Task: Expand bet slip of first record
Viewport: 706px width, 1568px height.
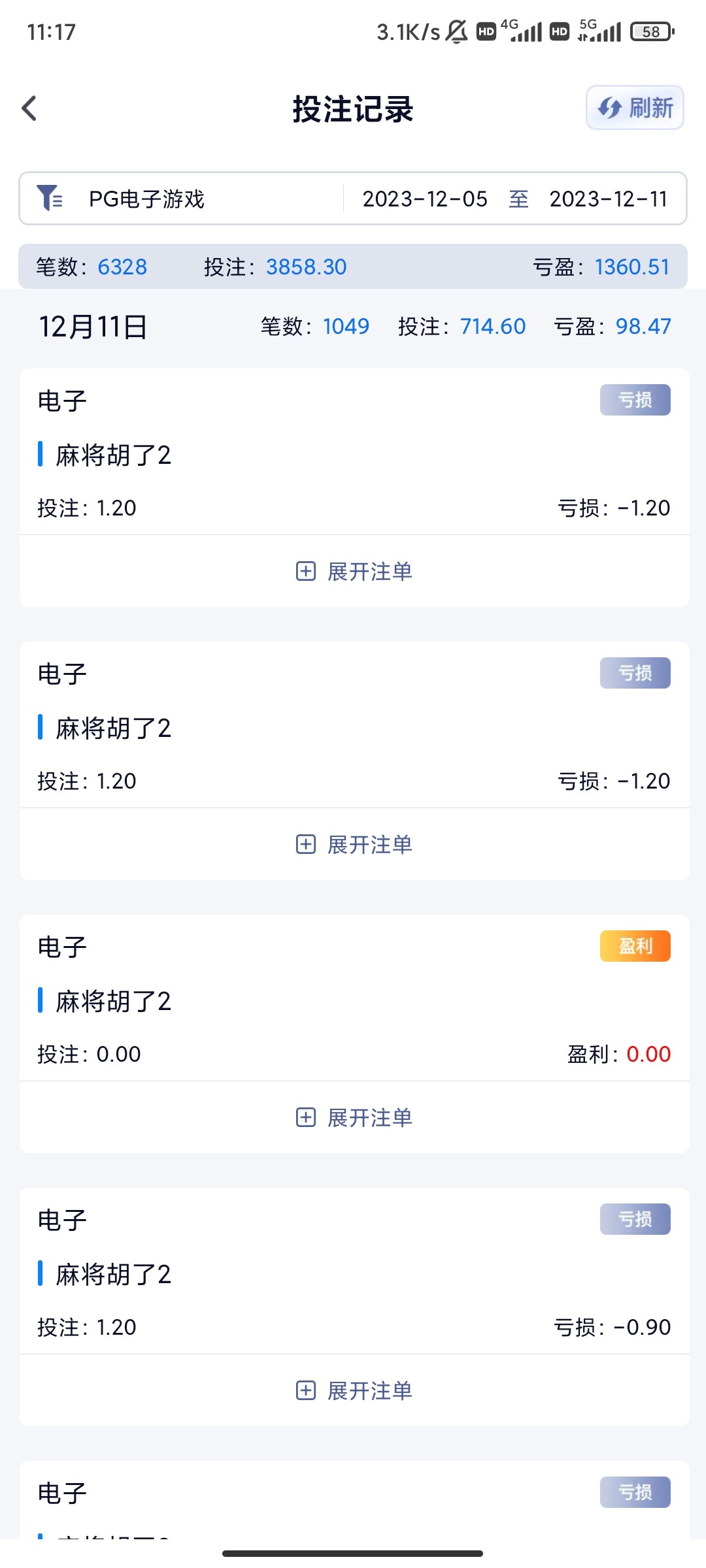Action: [369, 572]
